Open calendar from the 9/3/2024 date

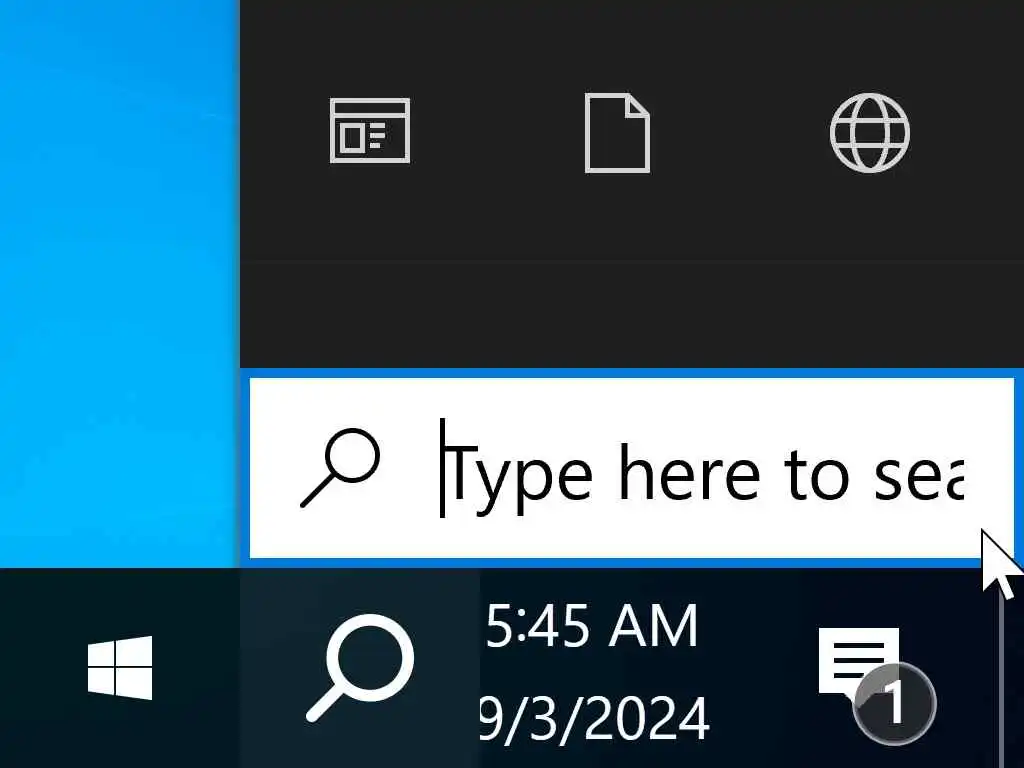(595, 718)
